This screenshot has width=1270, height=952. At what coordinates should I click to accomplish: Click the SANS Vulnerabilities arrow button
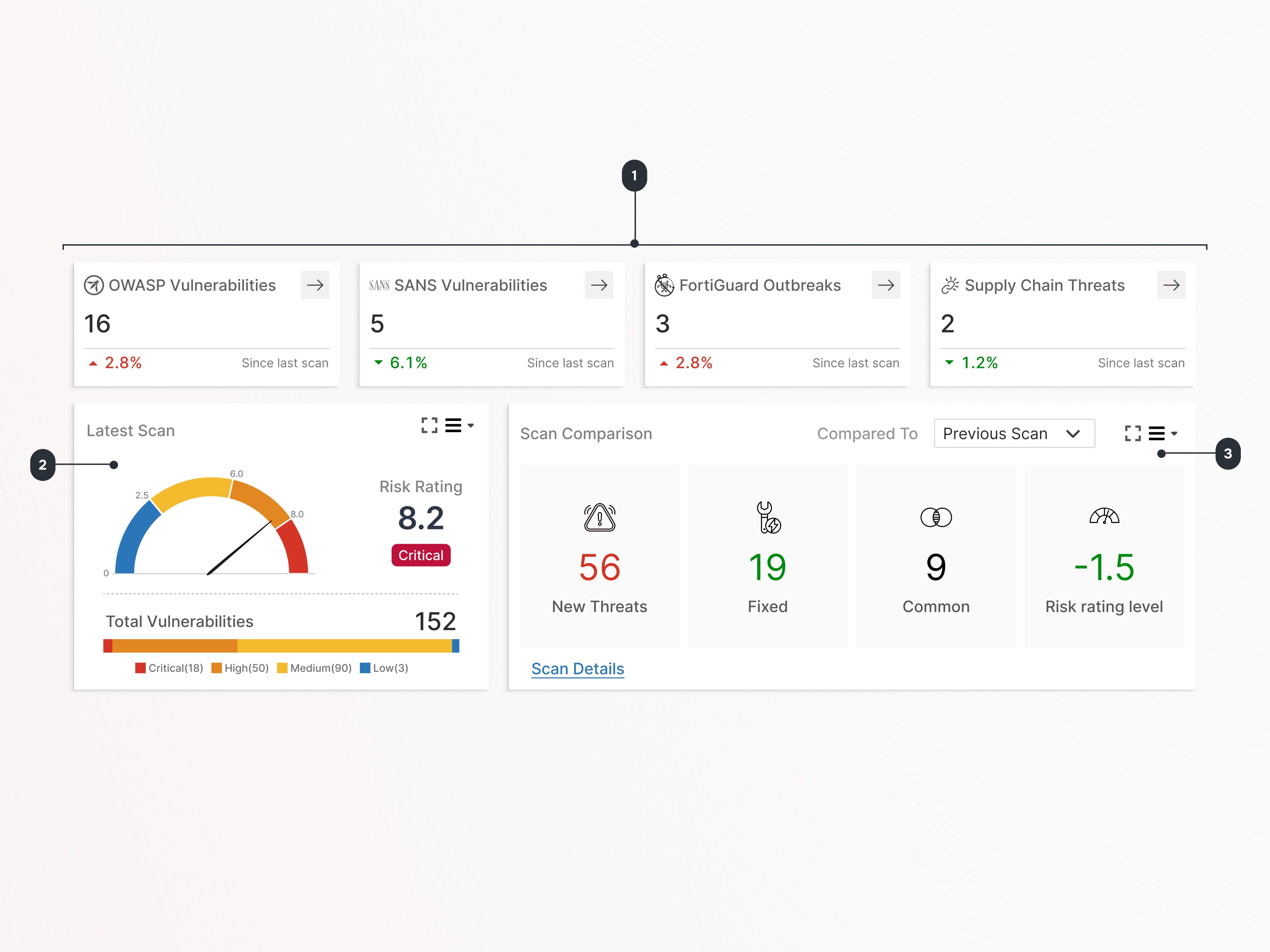600,285
